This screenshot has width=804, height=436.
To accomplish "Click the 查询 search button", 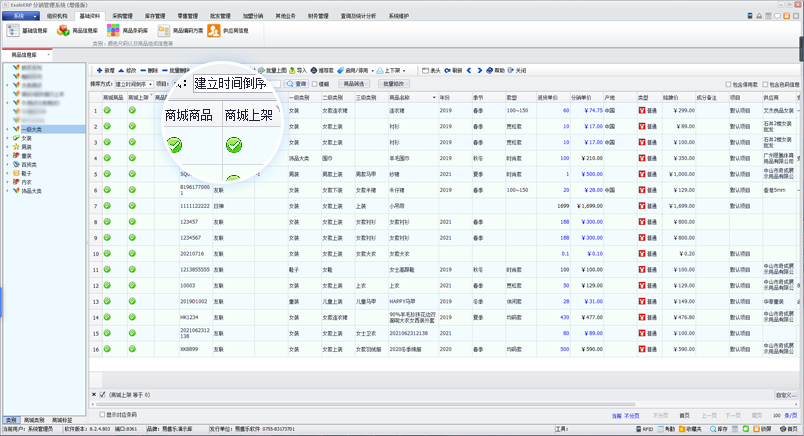I will pyautogui.click(x=297, y=84).
